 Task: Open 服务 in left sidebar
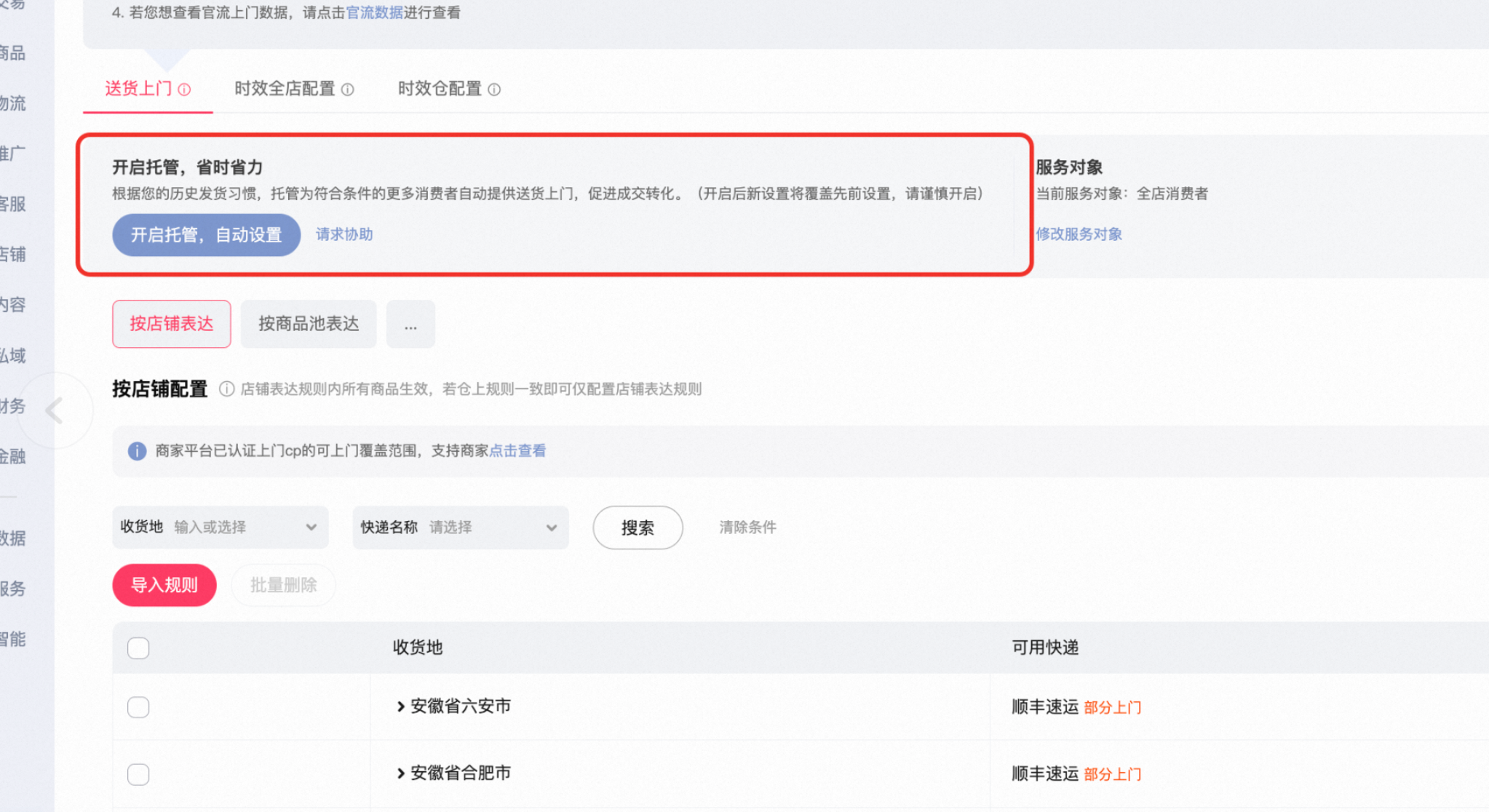[12, 588]
